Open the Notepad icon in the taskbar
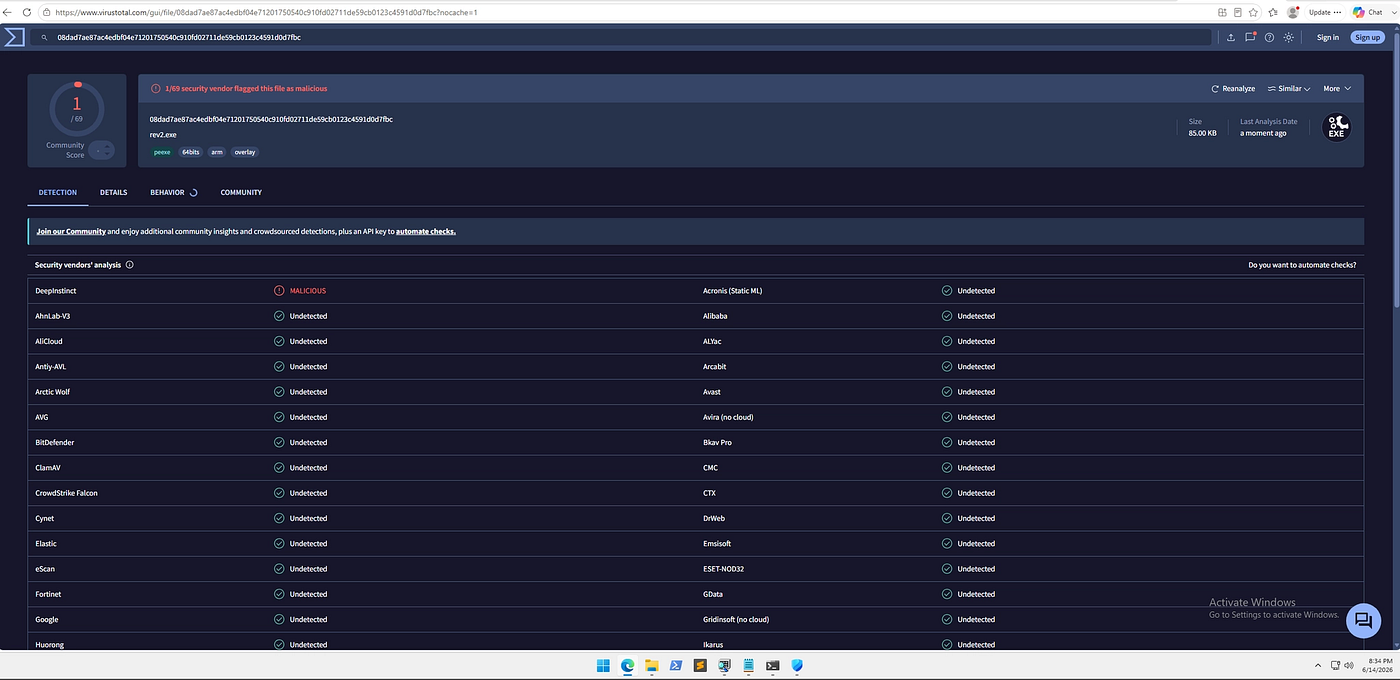The width and height of the screenshot is (1400, 680). pos(748,665)
